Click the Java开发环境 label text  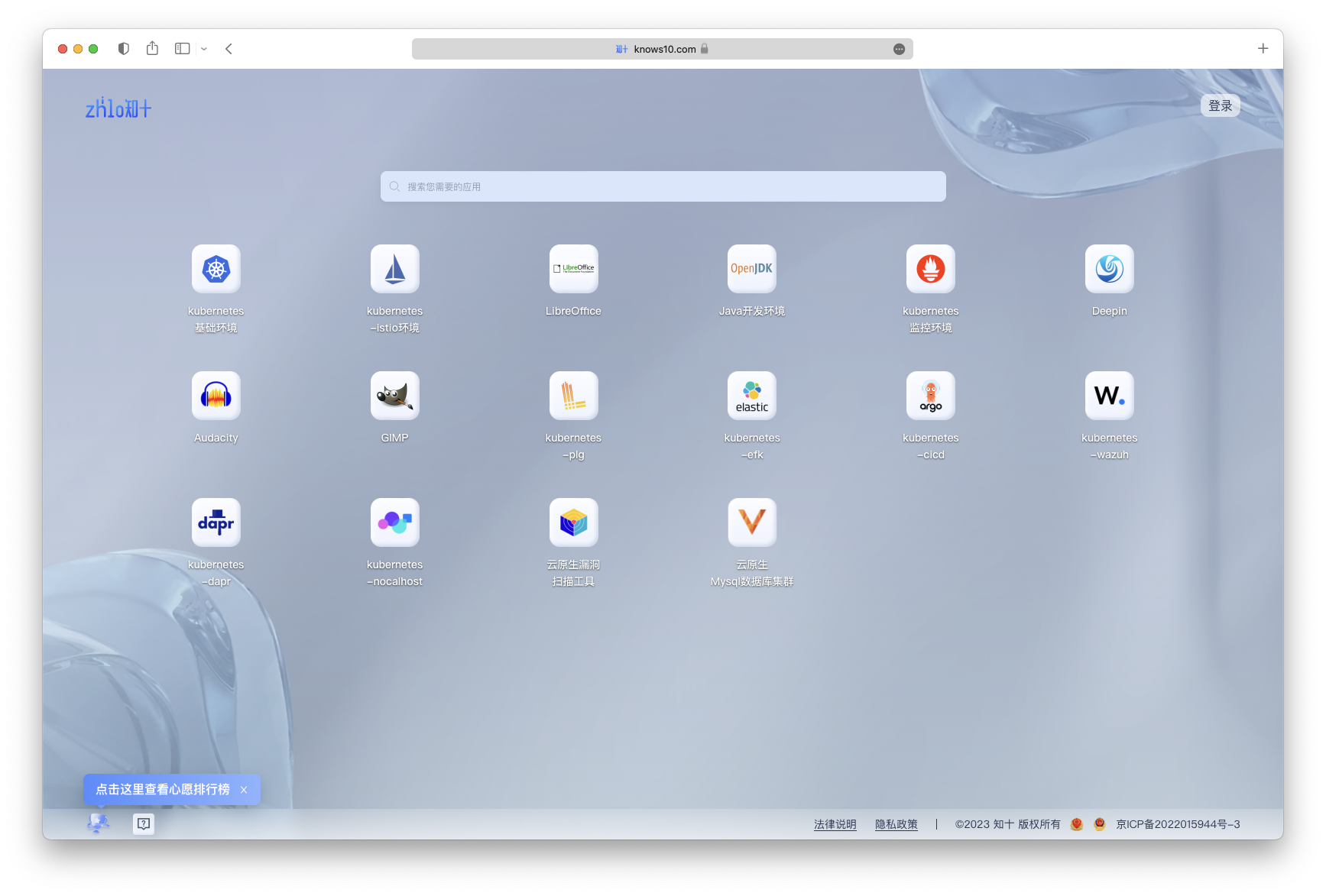pos(752,311)
